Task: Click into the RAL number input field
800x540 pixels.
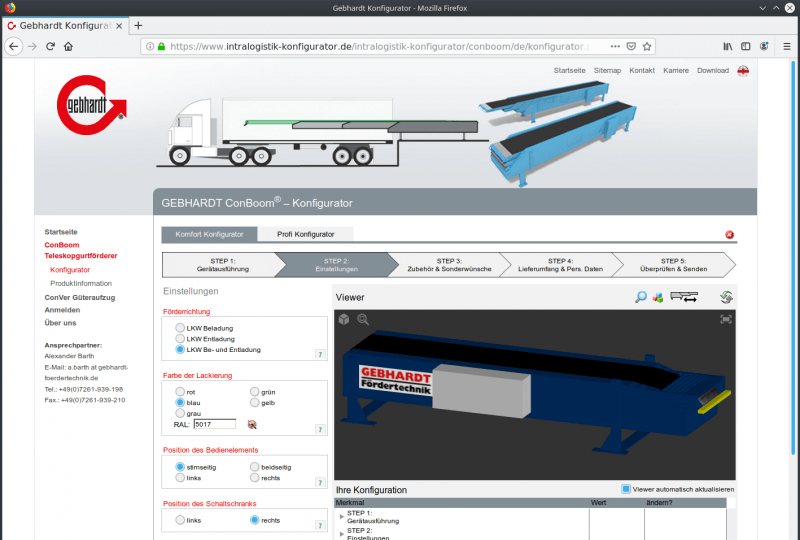Action: (215, 424)
